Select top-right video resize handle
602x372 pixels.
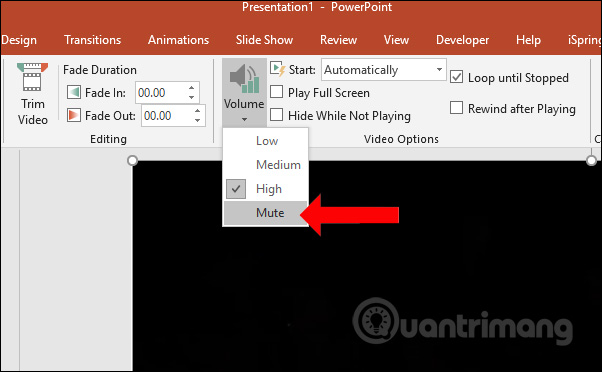point(591,160)
